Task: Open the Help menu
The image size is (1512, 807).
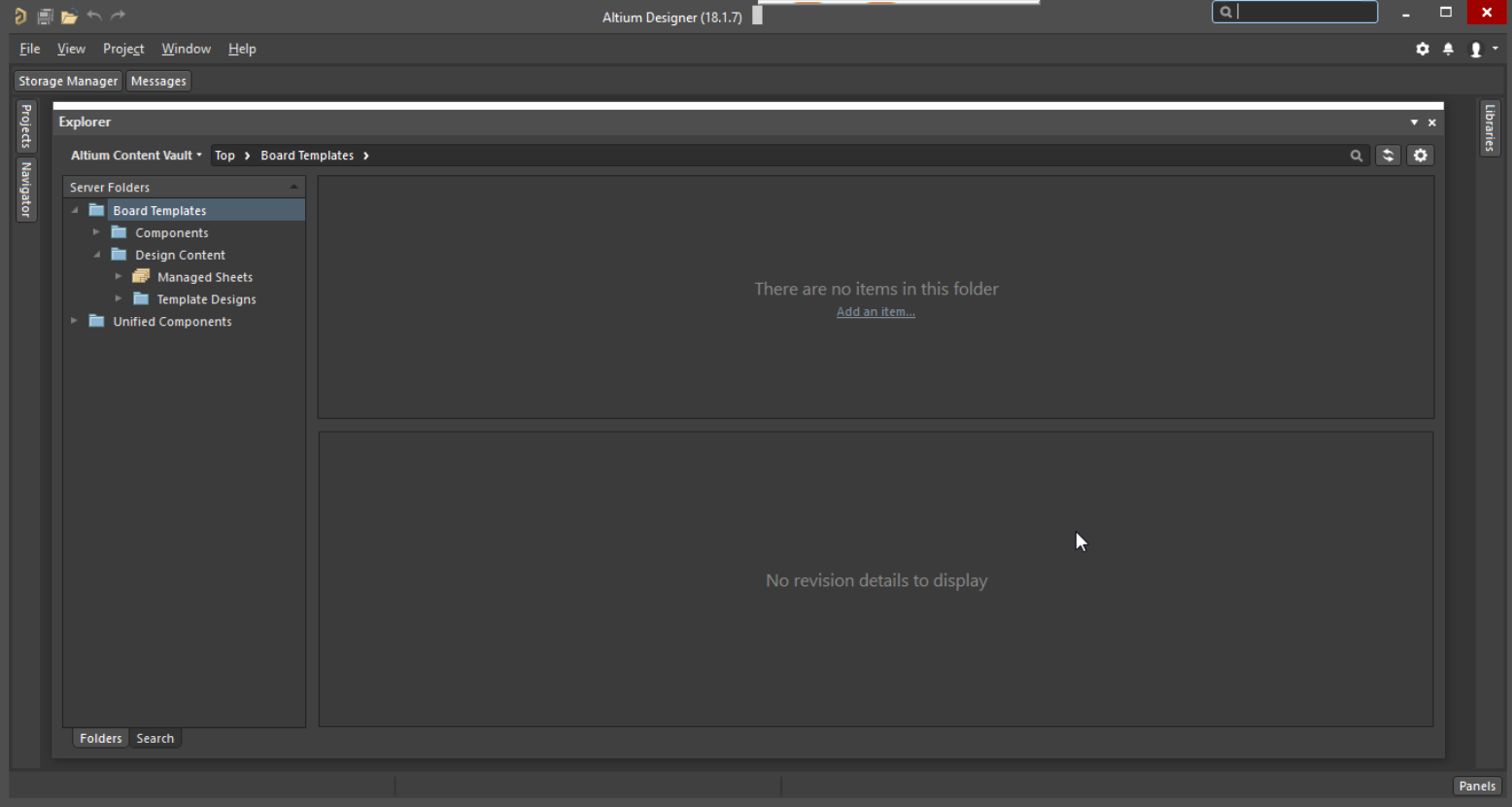Action: 242,49
